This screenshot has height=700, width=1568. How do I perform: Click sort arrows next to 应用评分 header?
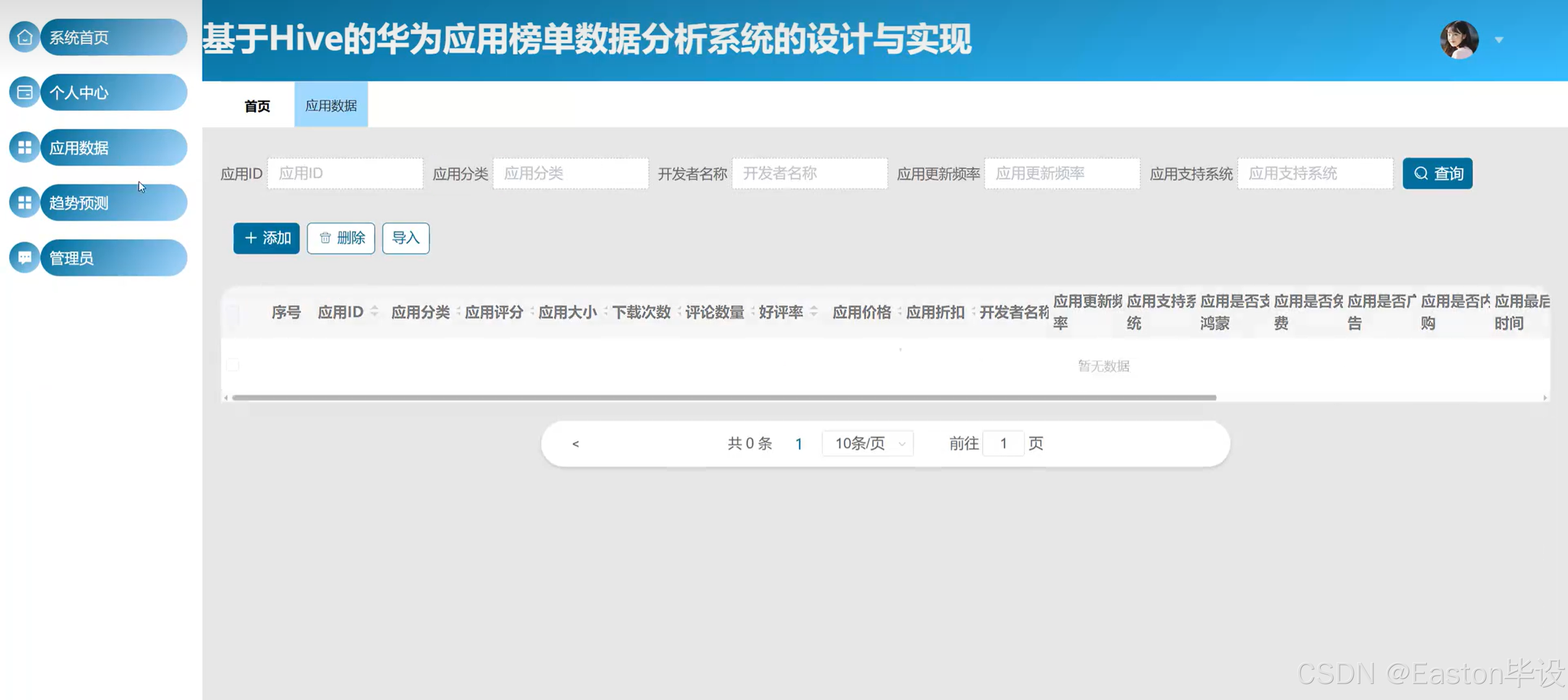532,312
